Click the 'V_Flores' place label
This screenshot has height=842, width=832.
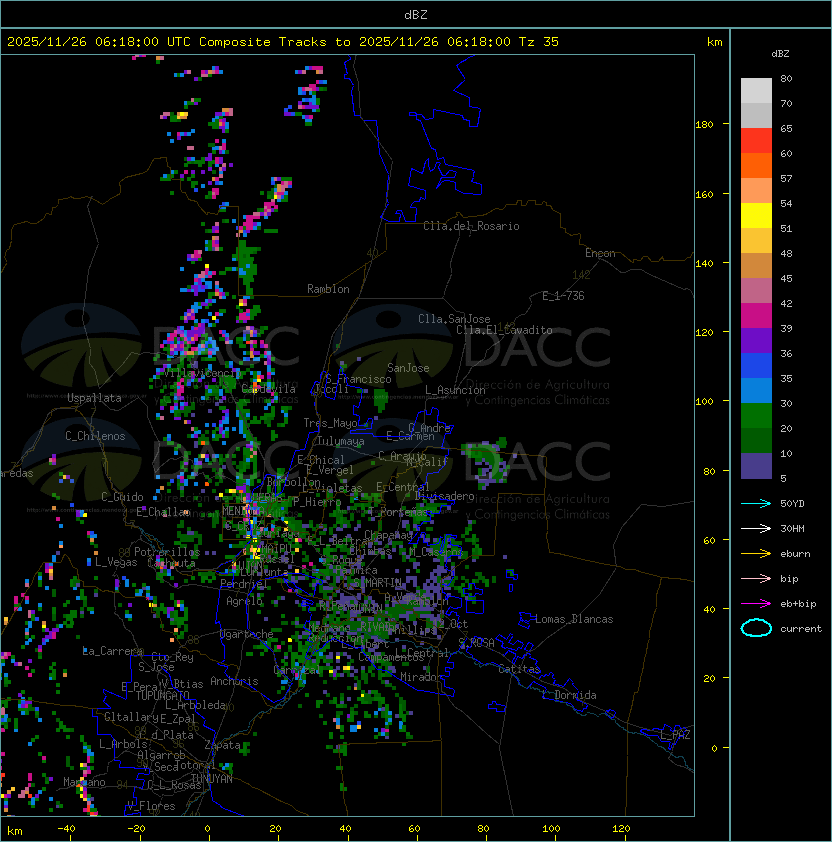(x=151, y=806)
